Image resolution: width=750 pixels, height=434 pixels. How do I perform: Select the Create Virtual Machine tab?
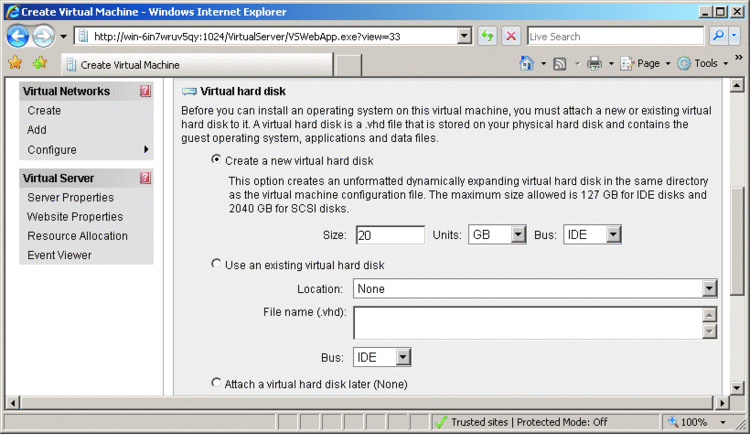point(197,65)
